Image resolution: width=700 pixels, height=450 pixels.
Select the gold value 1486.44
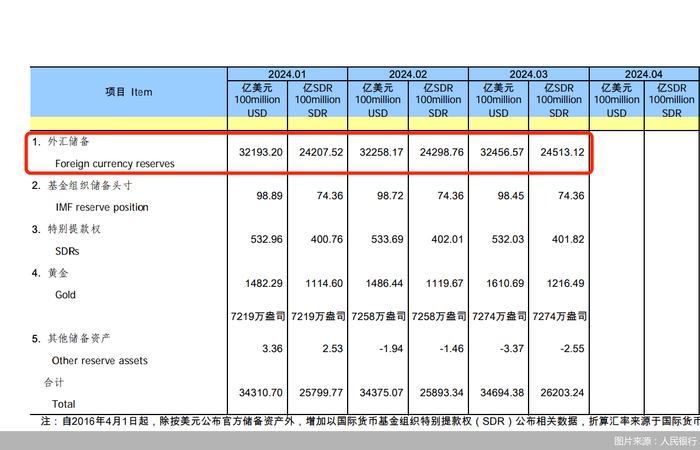pos(384,284)
